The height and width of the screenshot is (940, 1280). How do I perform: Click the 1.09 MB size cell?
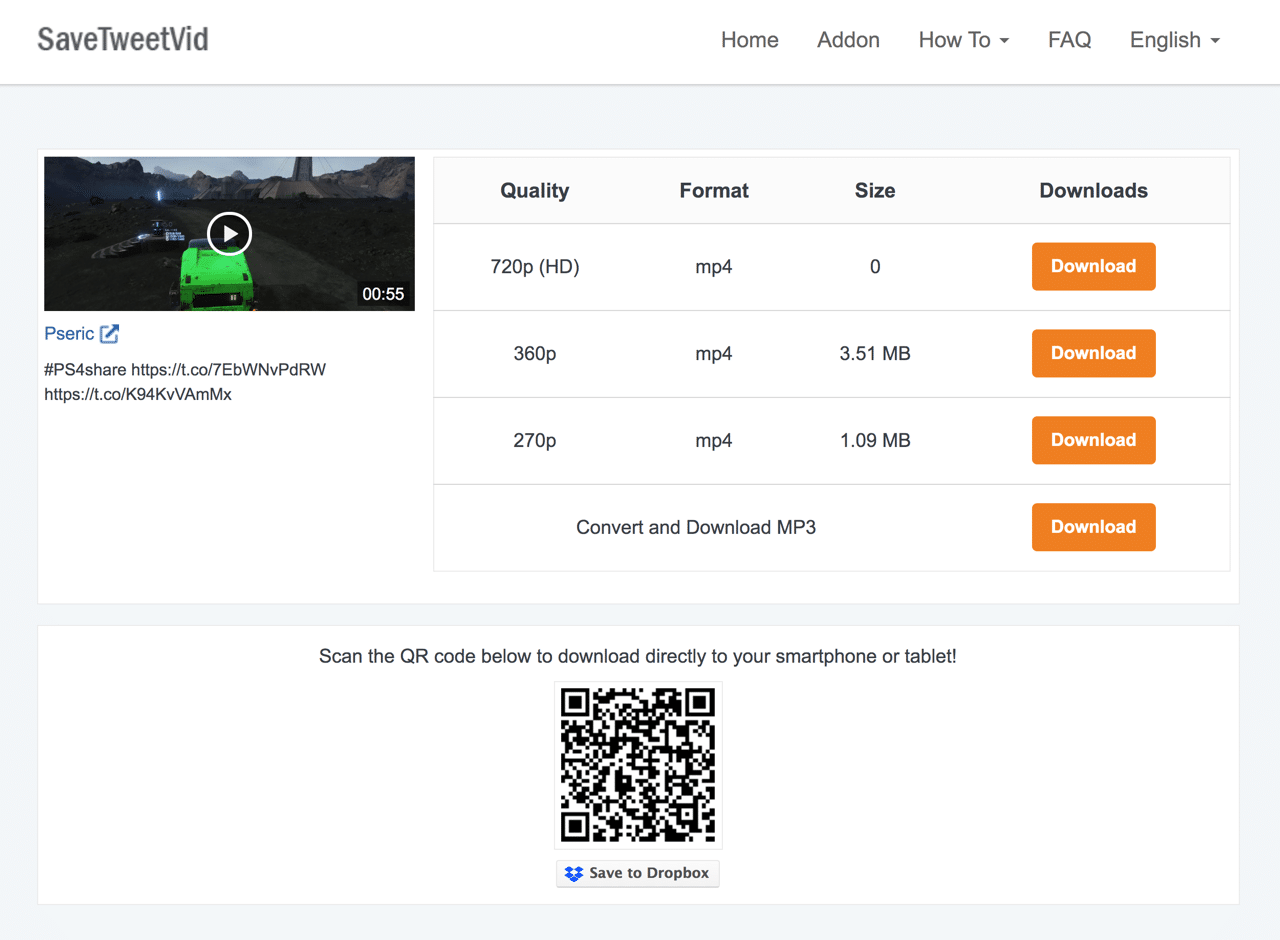point(875,441)
